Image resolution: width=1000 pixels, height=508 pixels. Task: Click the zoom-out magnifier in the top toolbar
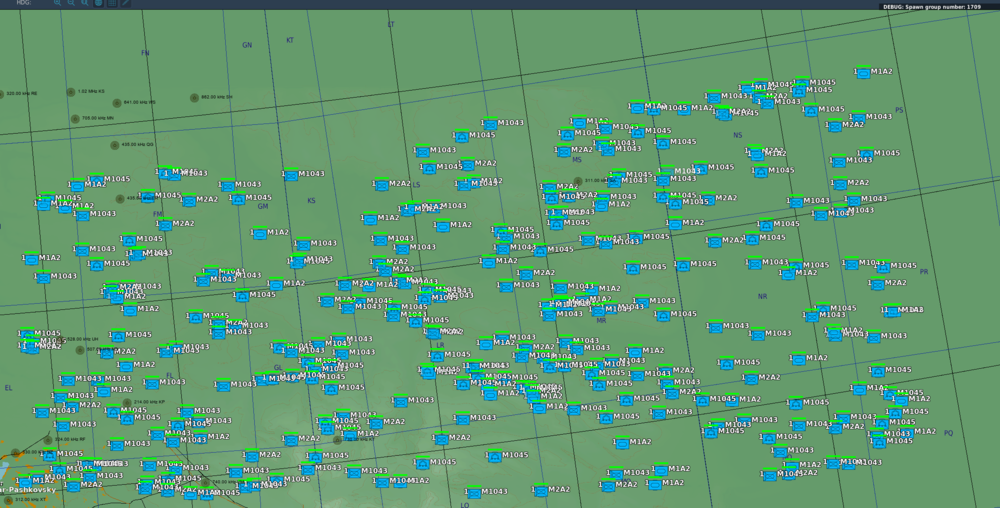71,3
